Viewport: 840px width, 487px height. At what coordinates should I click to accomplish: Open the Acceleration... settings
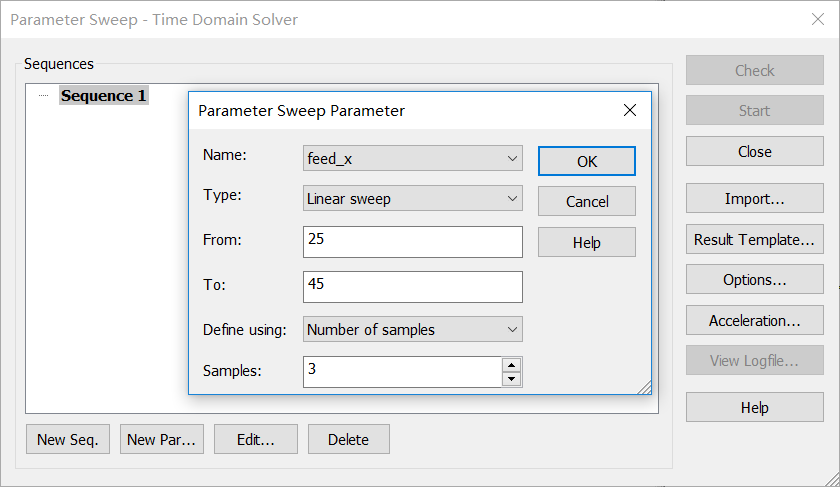point(754,320)
